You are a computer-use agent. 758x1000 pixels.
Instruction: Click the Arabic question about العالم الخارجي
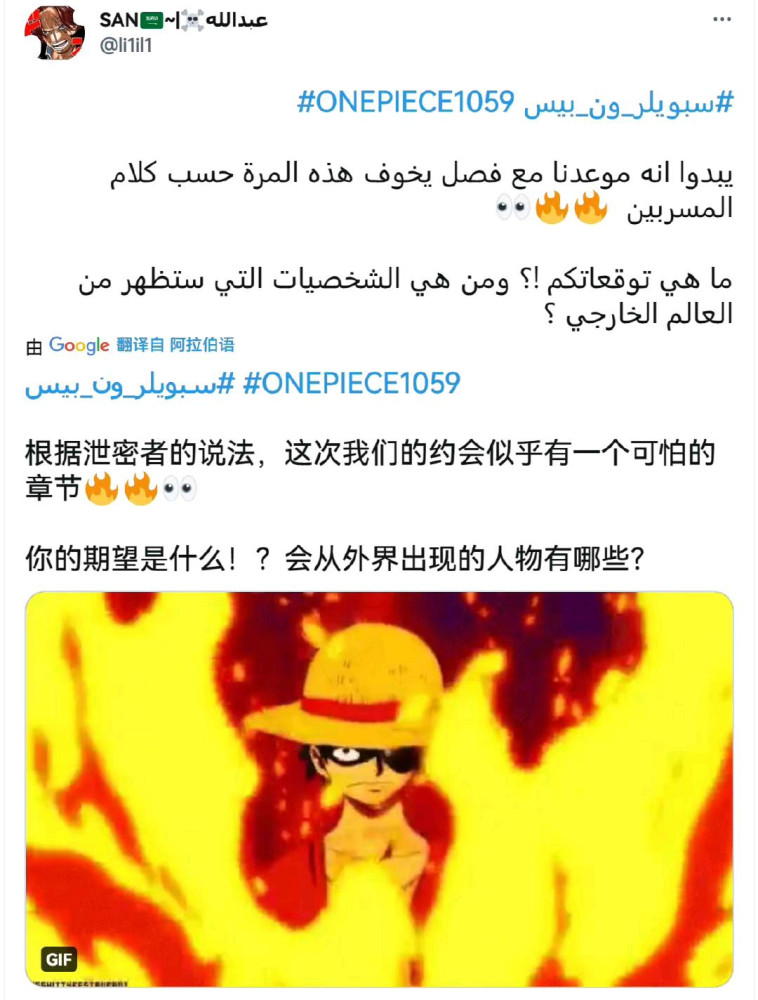[x=405, y=297]
